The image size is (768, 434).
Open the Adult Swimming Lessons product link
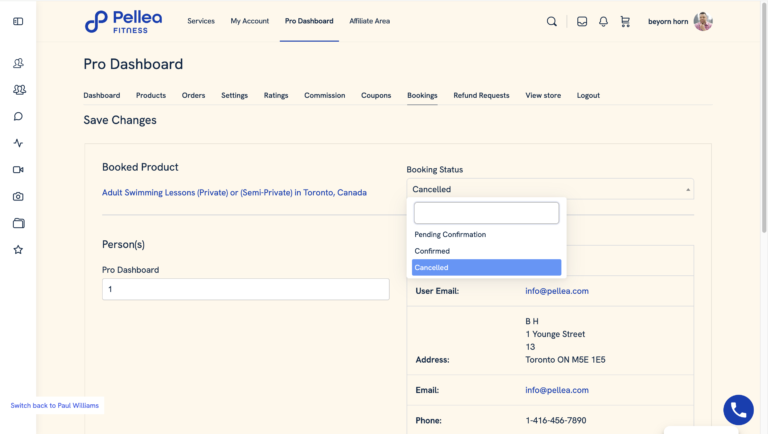pyautogui.click(x=234, y=193)
